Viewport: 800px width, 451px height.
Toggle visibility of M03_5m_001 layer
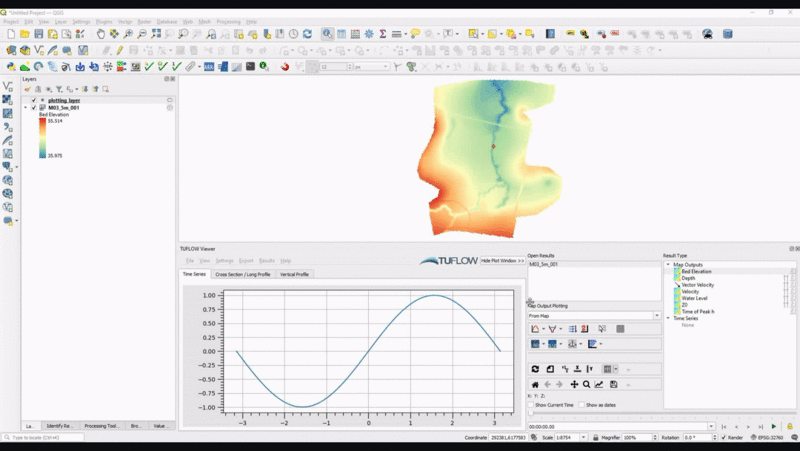[34, 107]
